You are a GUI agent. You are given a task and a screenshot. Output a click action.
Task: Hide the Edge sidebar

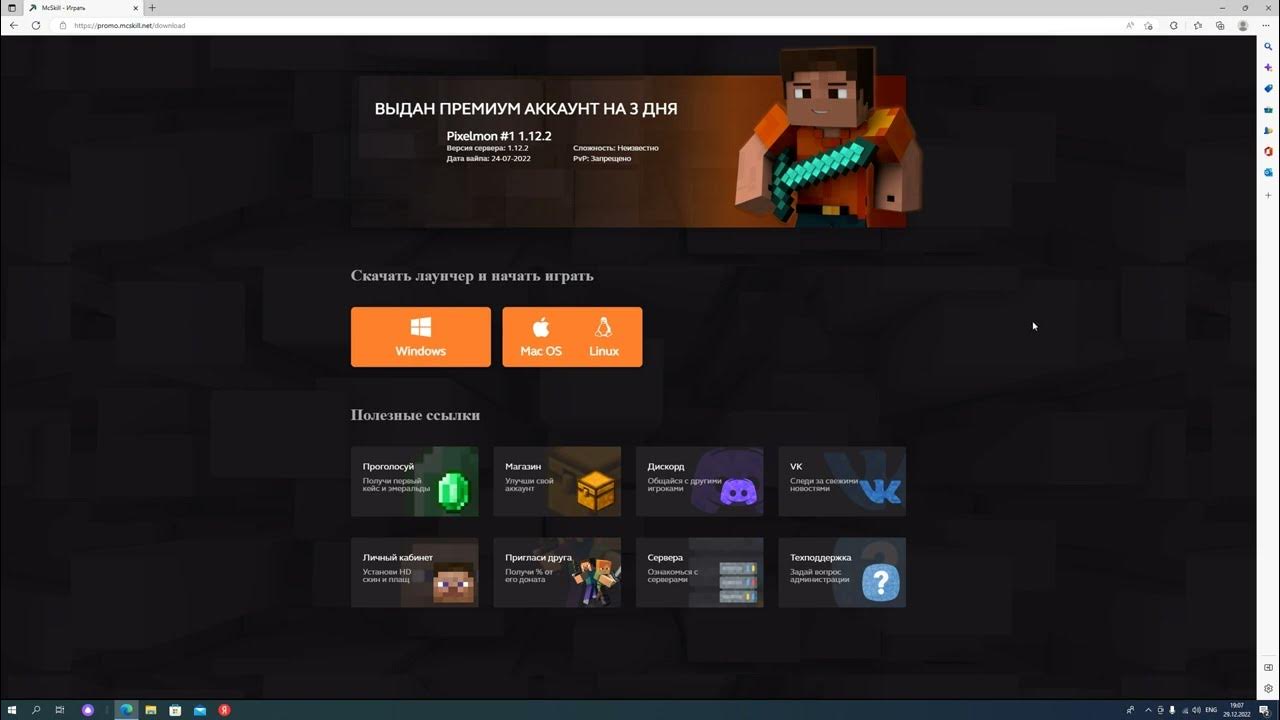pos(1268,667)
